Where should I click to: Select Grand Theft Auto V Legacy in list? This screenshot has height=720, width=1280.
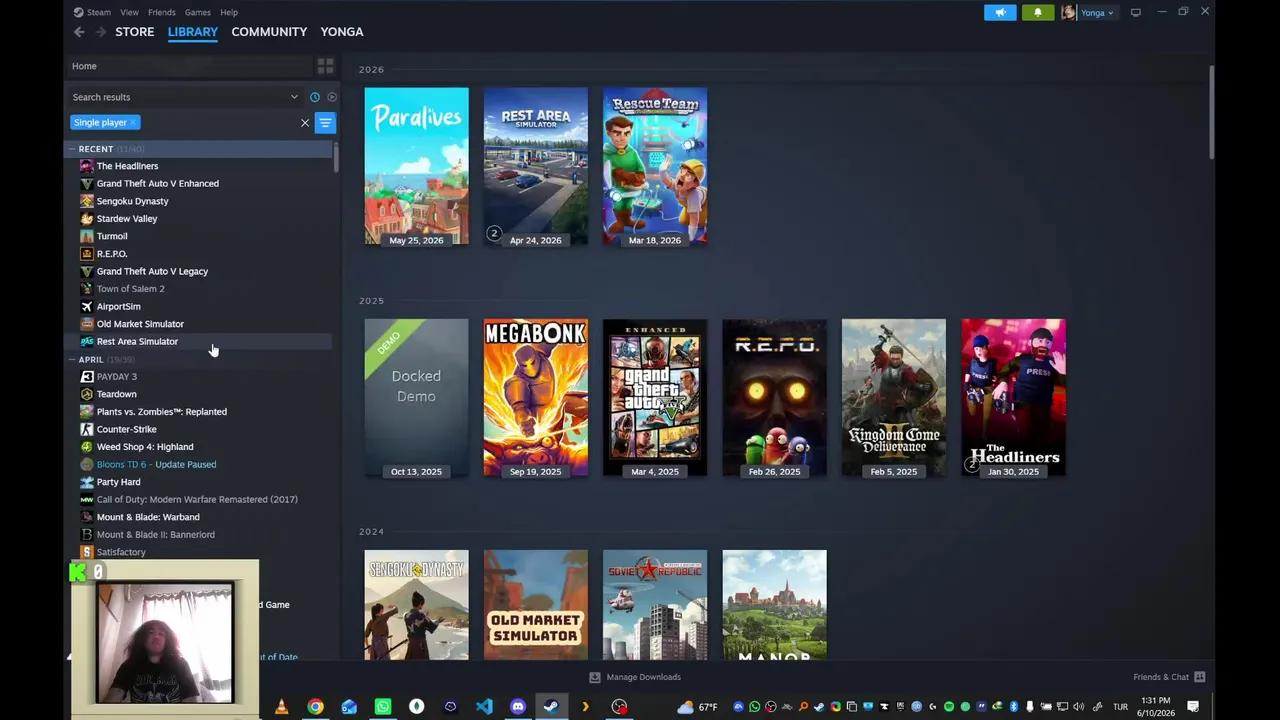pyautogui.click(x=152, y=271)
